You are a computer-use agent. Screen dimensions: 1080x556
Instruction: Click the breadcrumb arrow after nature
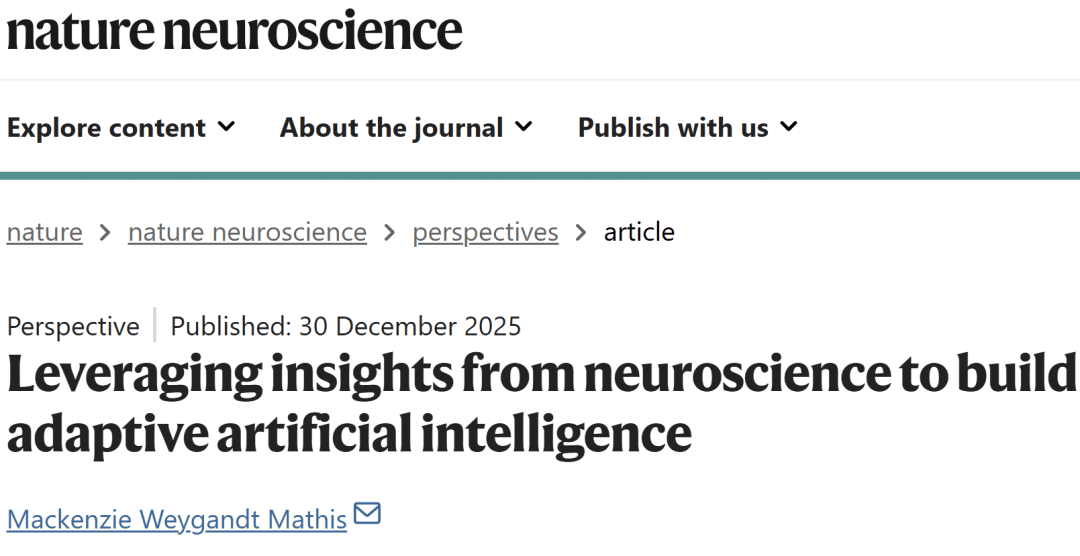pos(105,233)
